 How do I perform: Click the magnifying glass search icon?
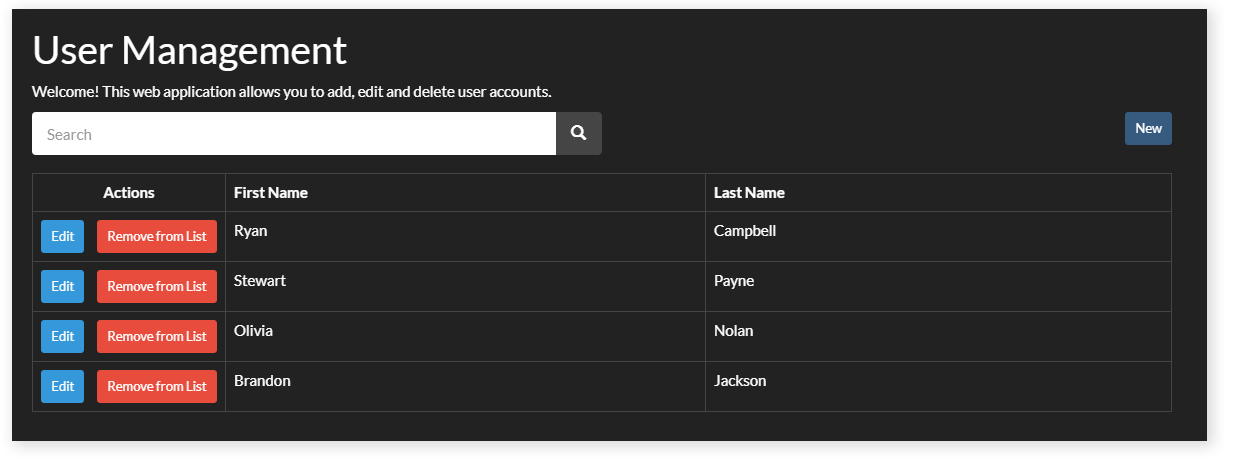tap(578, 134)
